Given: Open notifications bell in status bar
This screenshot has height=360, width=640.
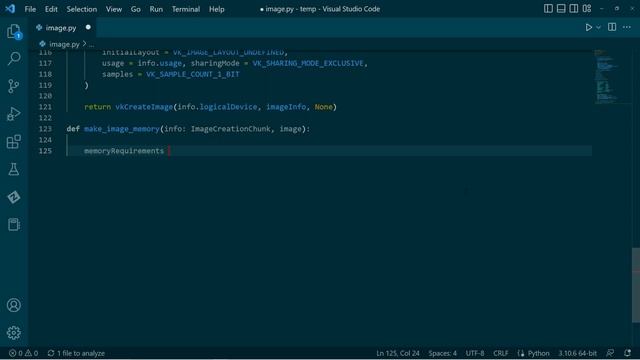Looking at the screenshot, I should [x=627, y=353].
